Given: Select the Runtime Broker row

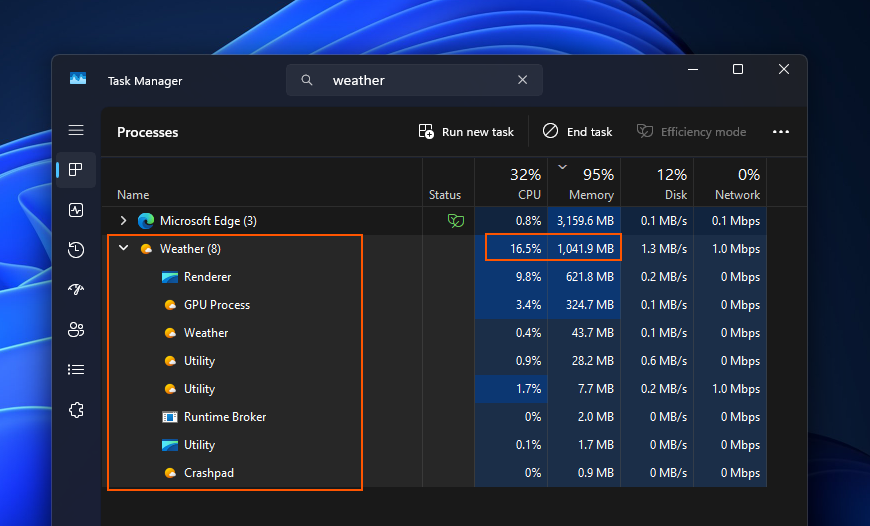Looking at the screenshot, I should click(434, 417).
